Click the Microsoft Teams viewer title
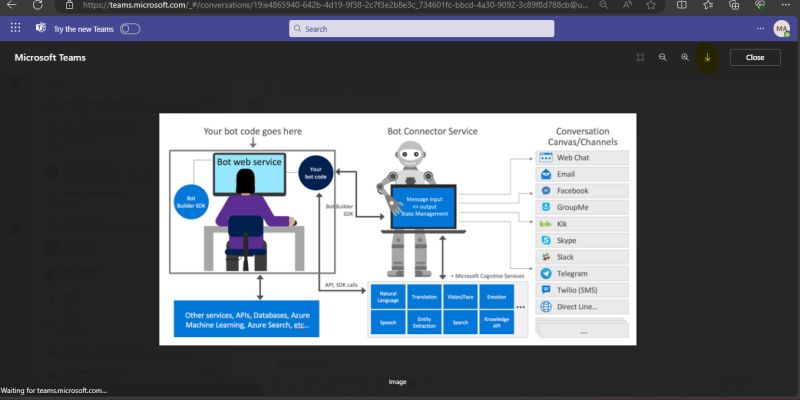The width and height of the screenshot is (800, 400). click(50, 58)
